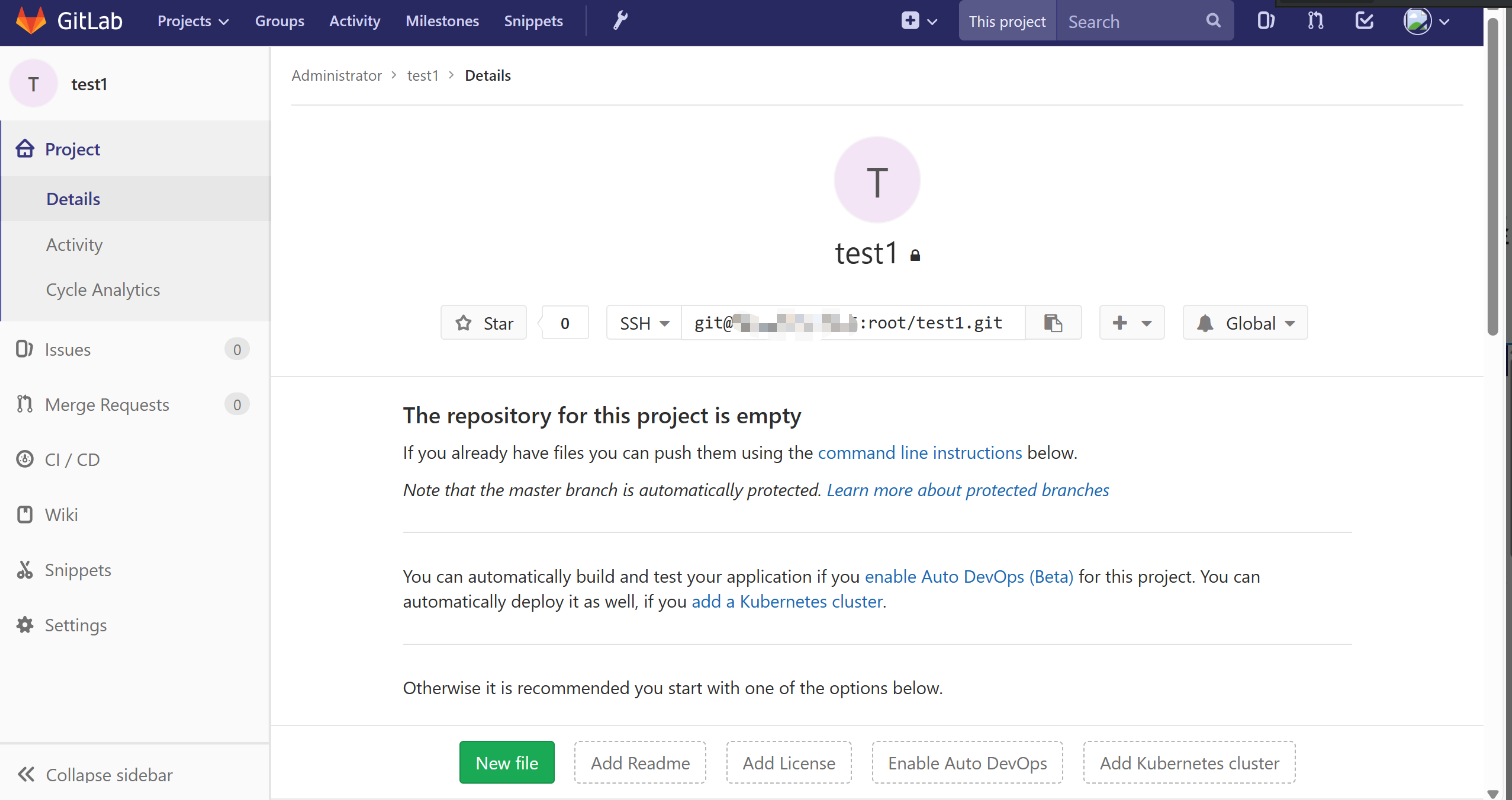
Task: Open the Todos checkmark icon
Action: 1364,21
